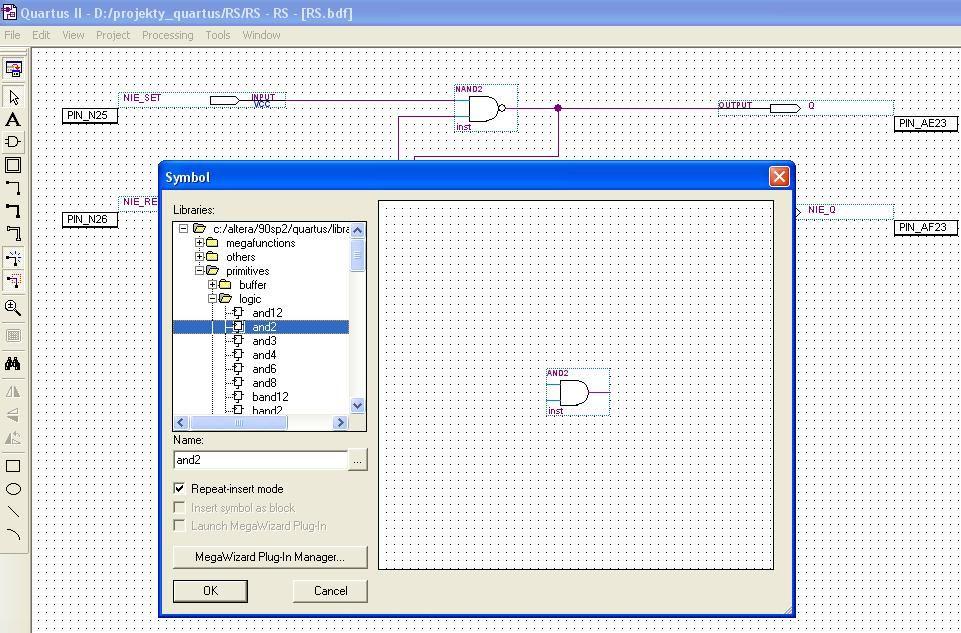The width and height of the screenshot is (961, 633).
Task: Pick the Orthogonal Node tool
Action: pyautogui.click(x=13, y=188)
